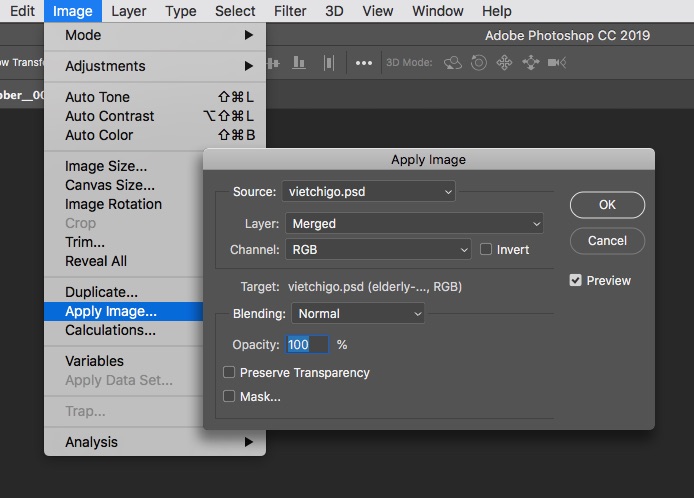Expand the Layer dropdown set to Merged

point(414,224)
